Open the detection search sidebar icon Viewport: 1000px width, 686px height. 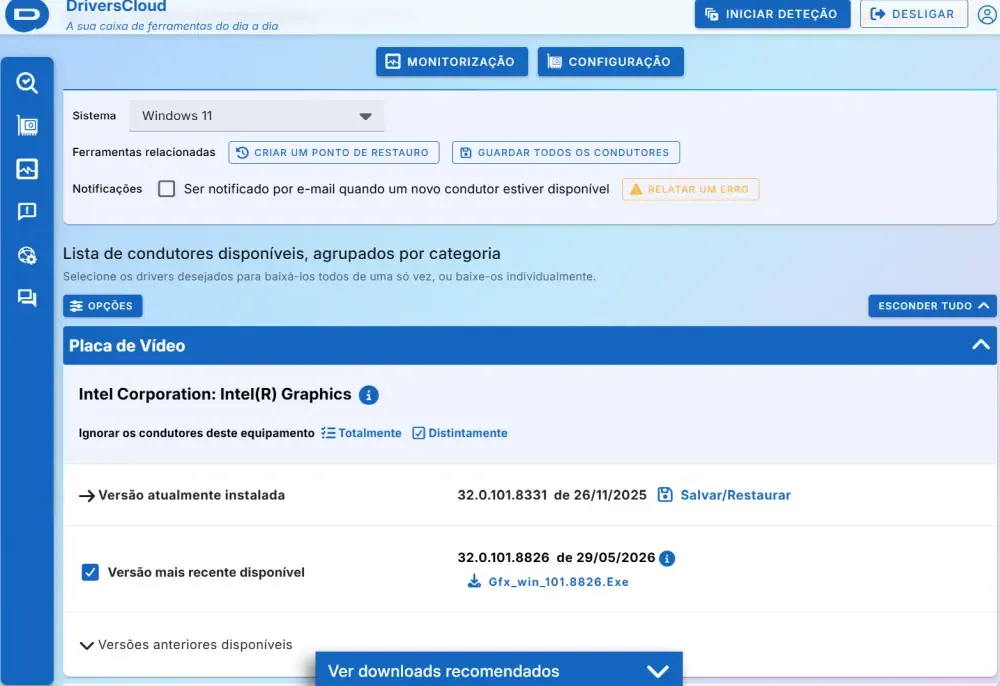click(27, 83)
